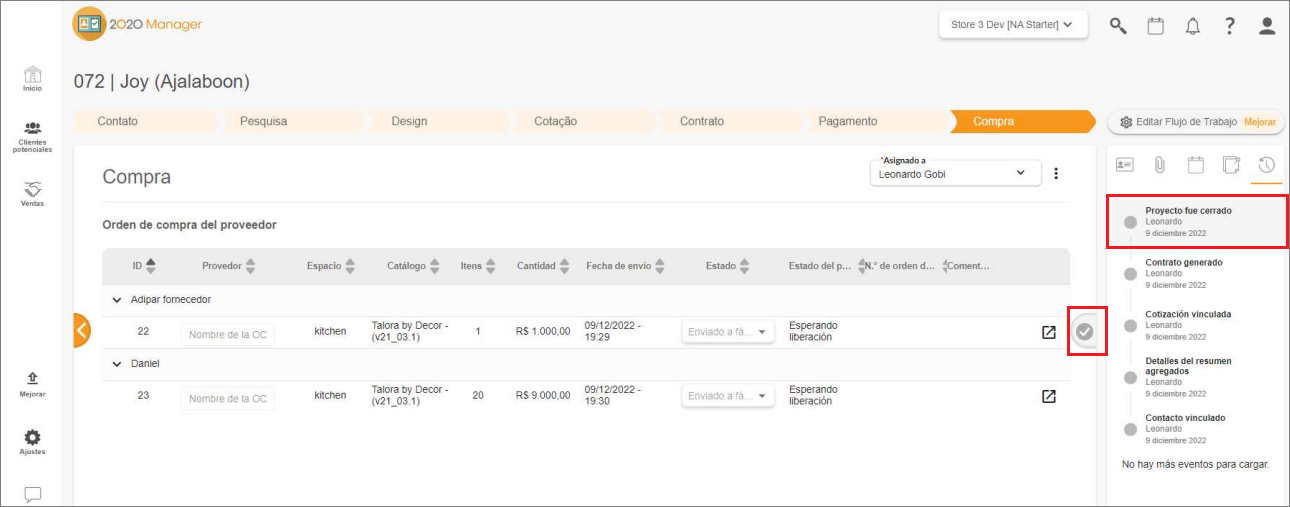Go to the Contrato workflow step
This screenshot has height=507, width=1290.
(702, 121)
